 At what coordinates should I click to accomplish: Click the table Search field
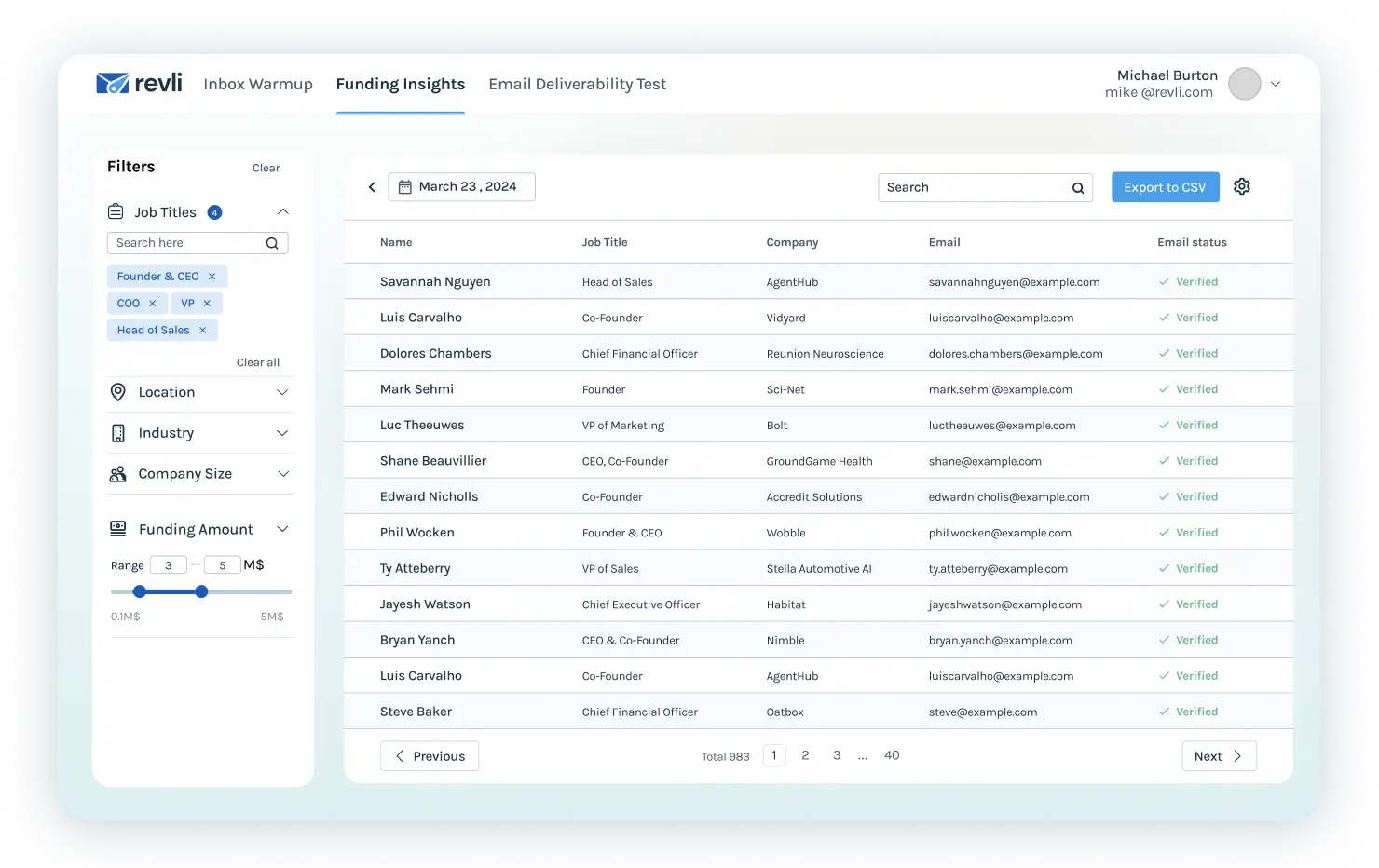point(986,187)
